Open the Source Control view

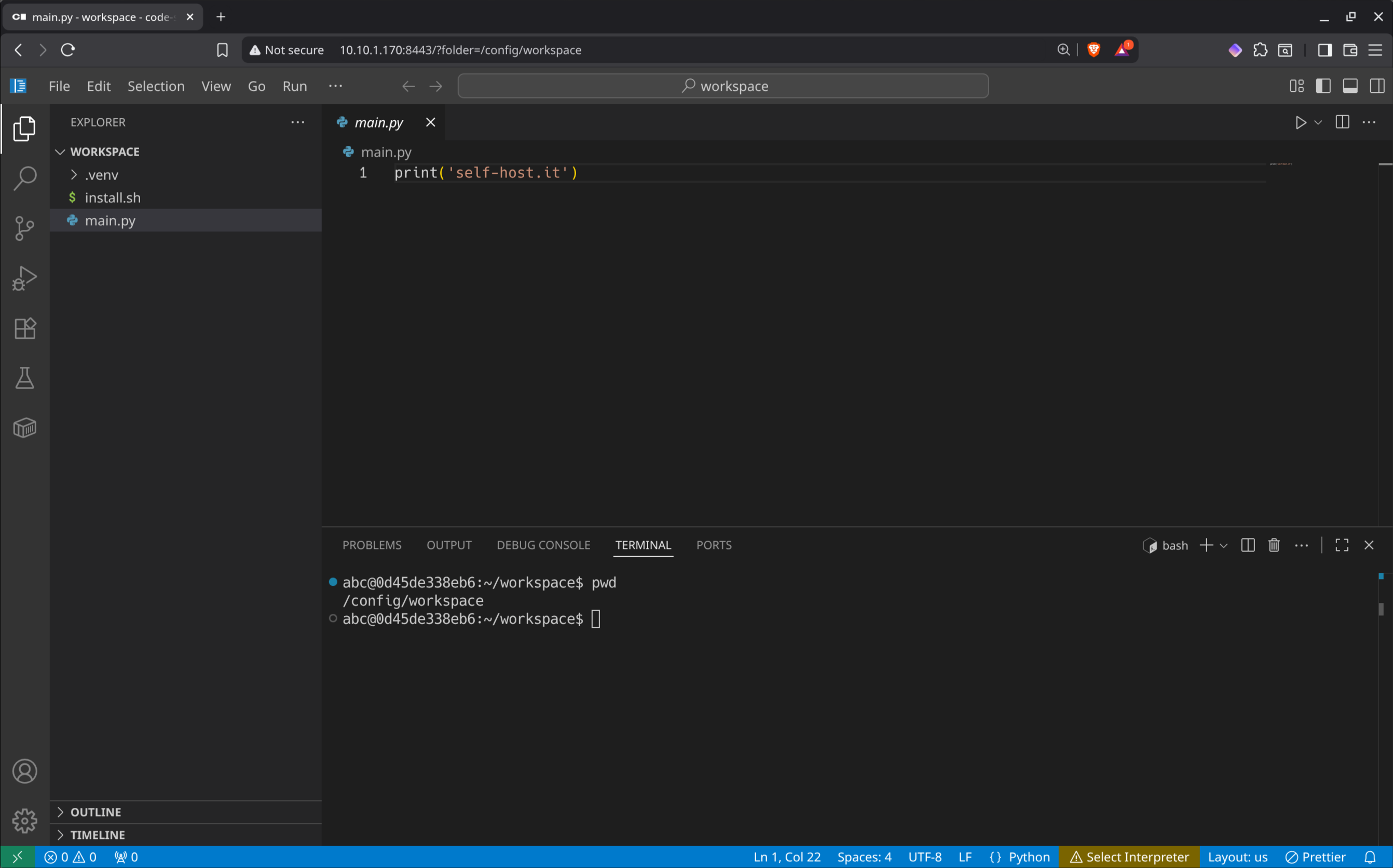tap(24, 228)
